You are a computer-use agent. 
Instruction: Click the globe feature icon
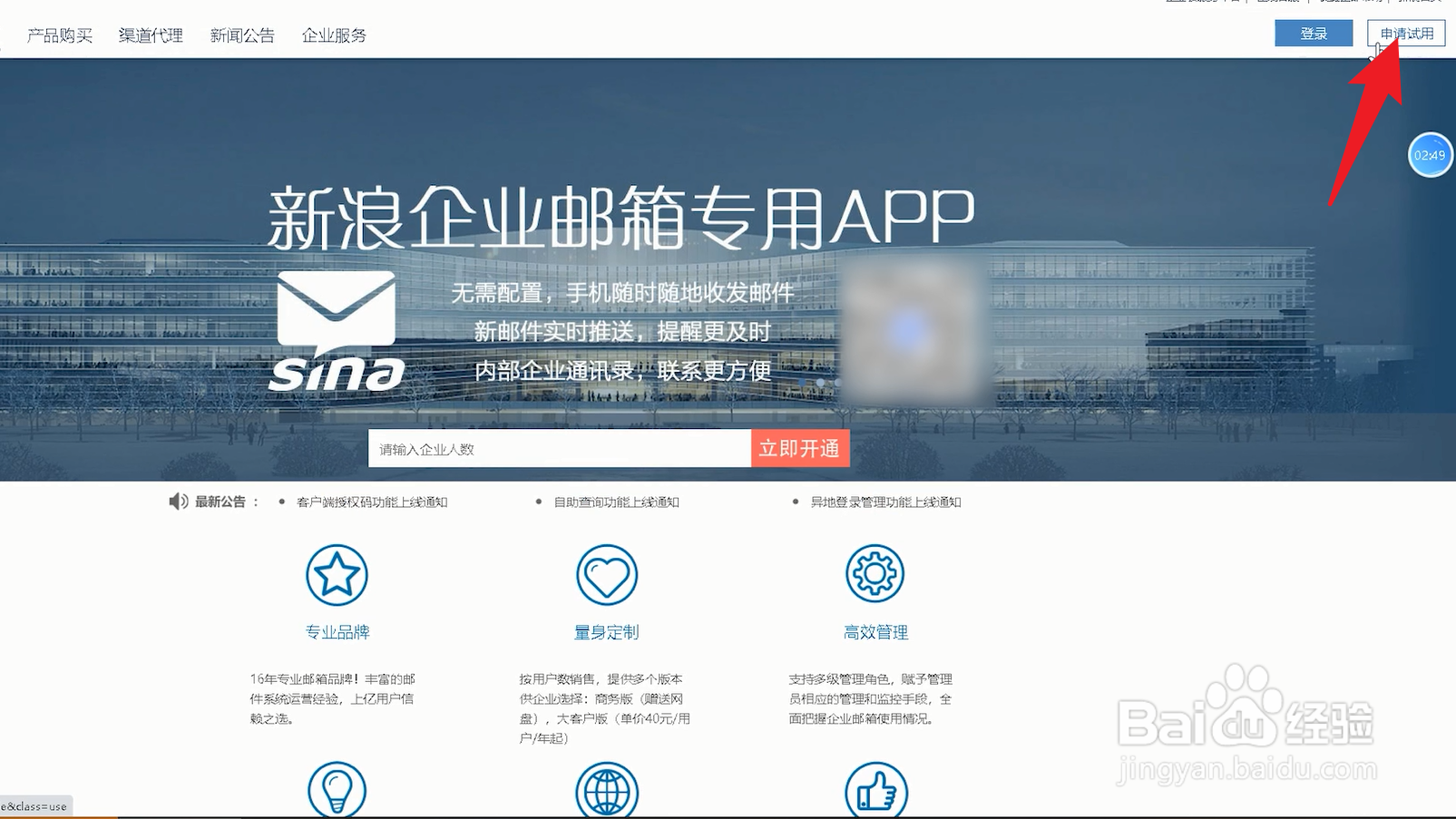607,791
